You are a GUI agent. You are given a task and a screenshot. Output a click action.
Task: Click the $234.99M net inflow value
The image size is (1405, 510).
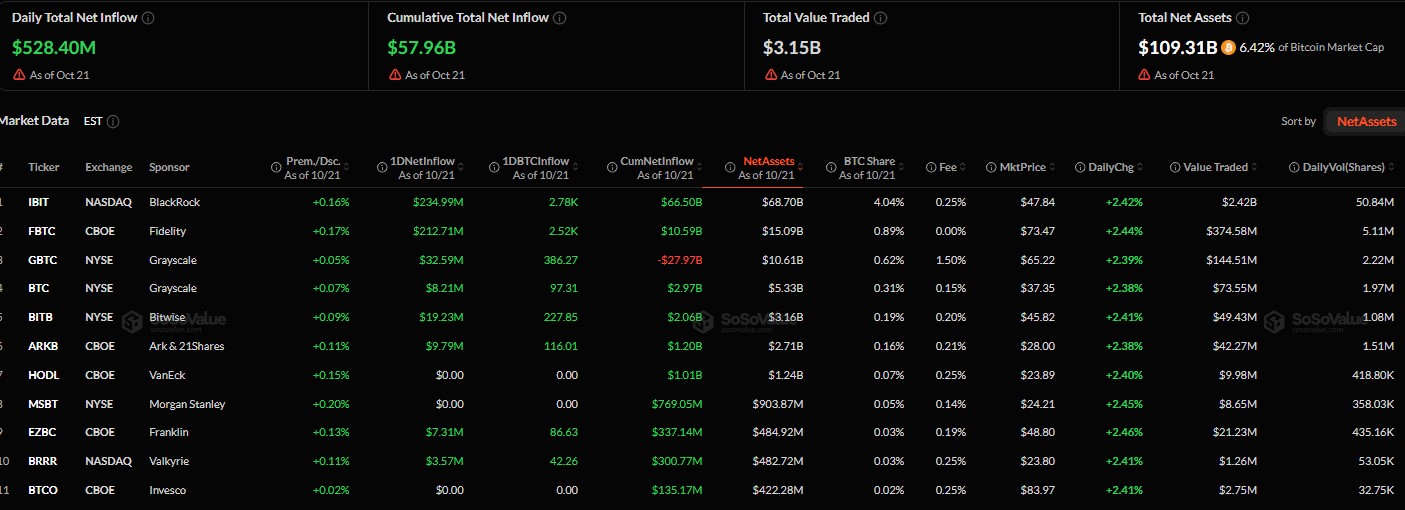[438, 202]
